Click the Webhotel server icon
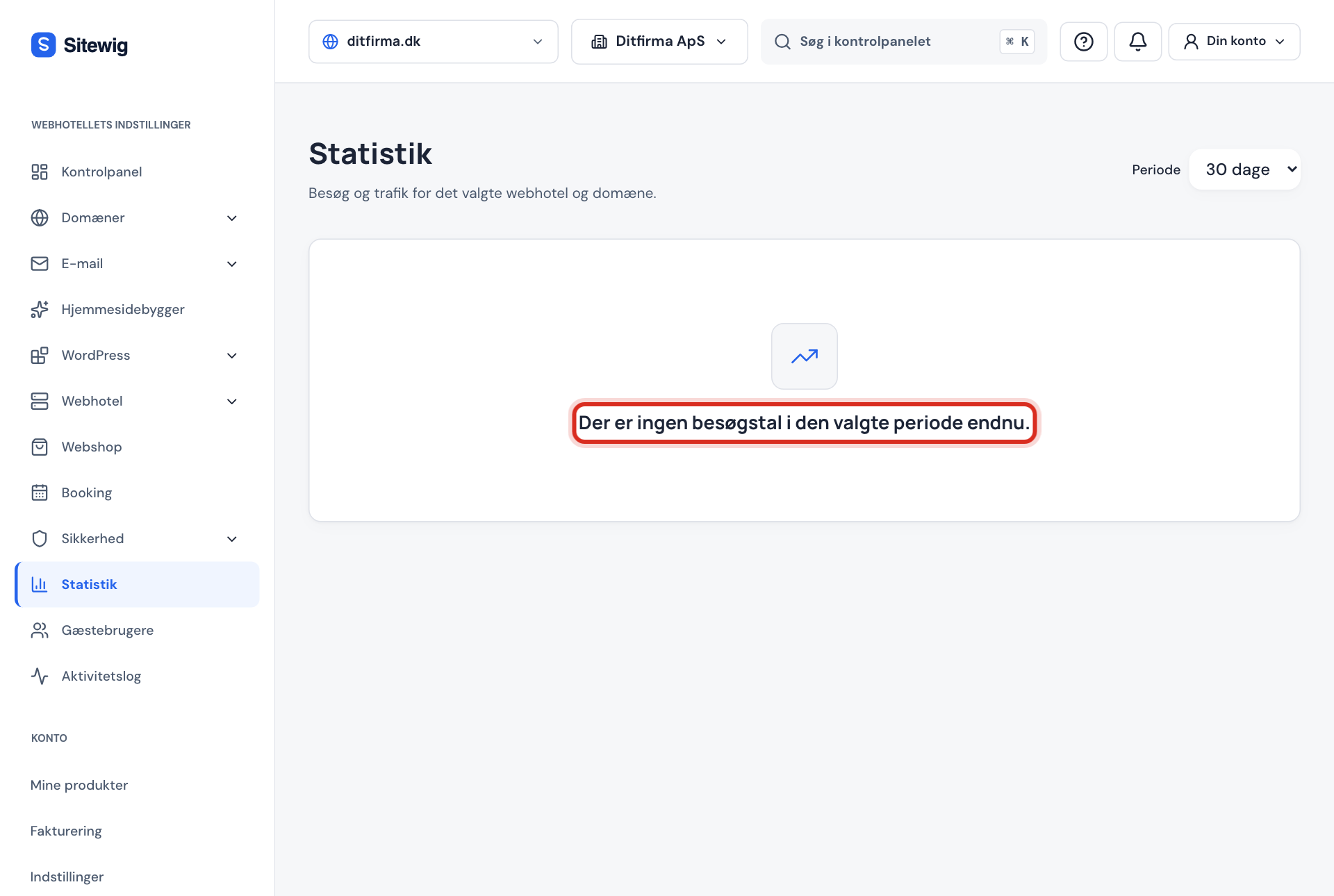 [40, 401]
